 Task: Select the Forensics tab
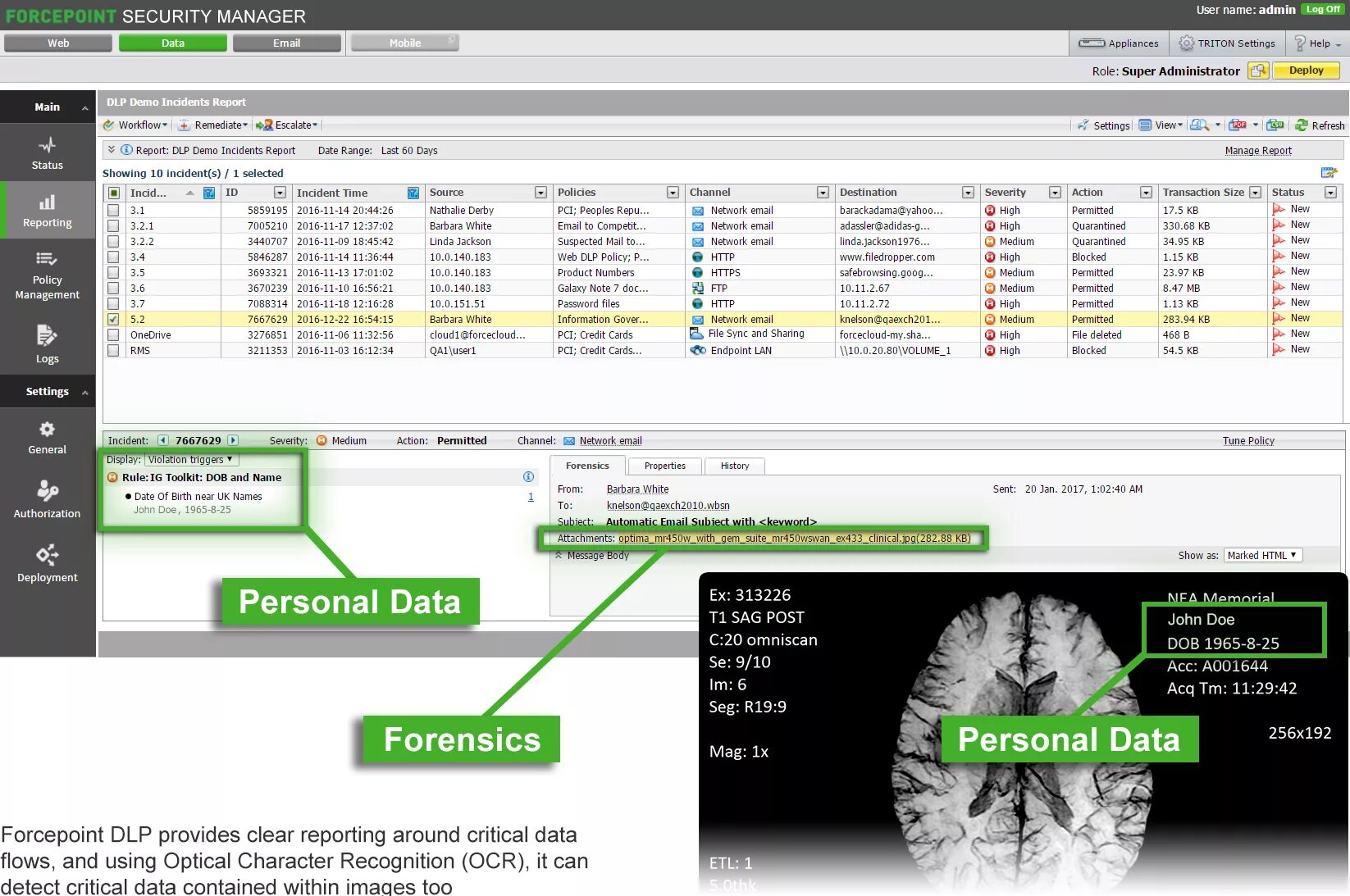[587, 466]
